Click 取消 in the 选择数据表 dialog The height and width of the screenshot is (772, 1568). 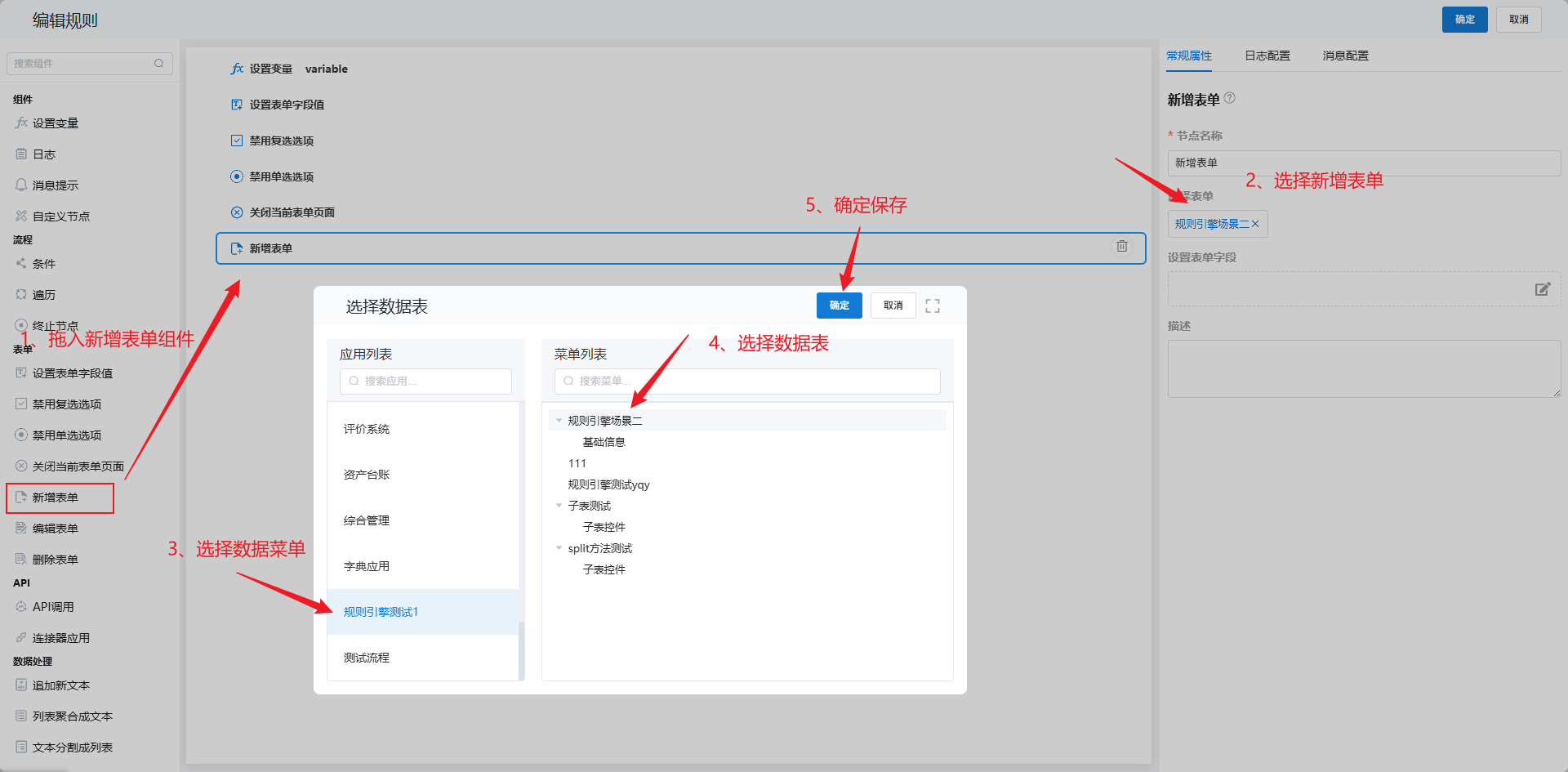(x=893, y=306)
